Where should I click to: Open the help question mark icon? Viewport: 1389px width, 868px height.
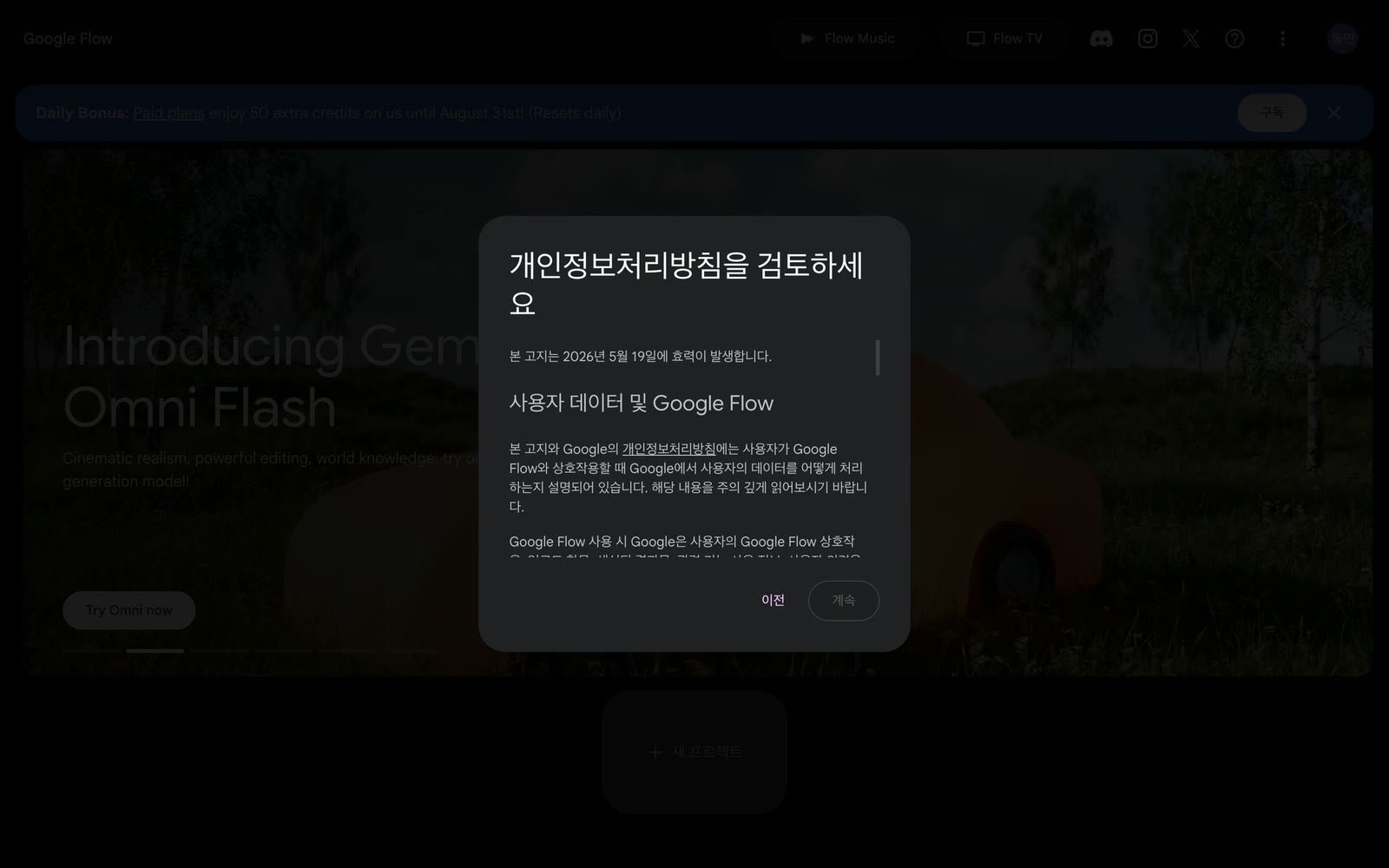pos(1234,38)
